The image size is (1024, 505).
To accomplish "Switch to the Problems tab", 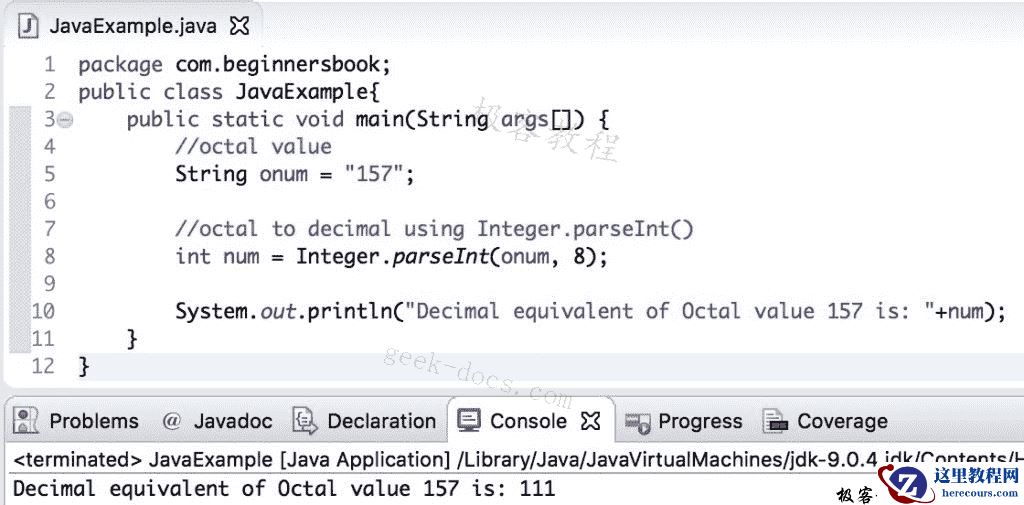I will pyautogui.click(x=93, y=421).
